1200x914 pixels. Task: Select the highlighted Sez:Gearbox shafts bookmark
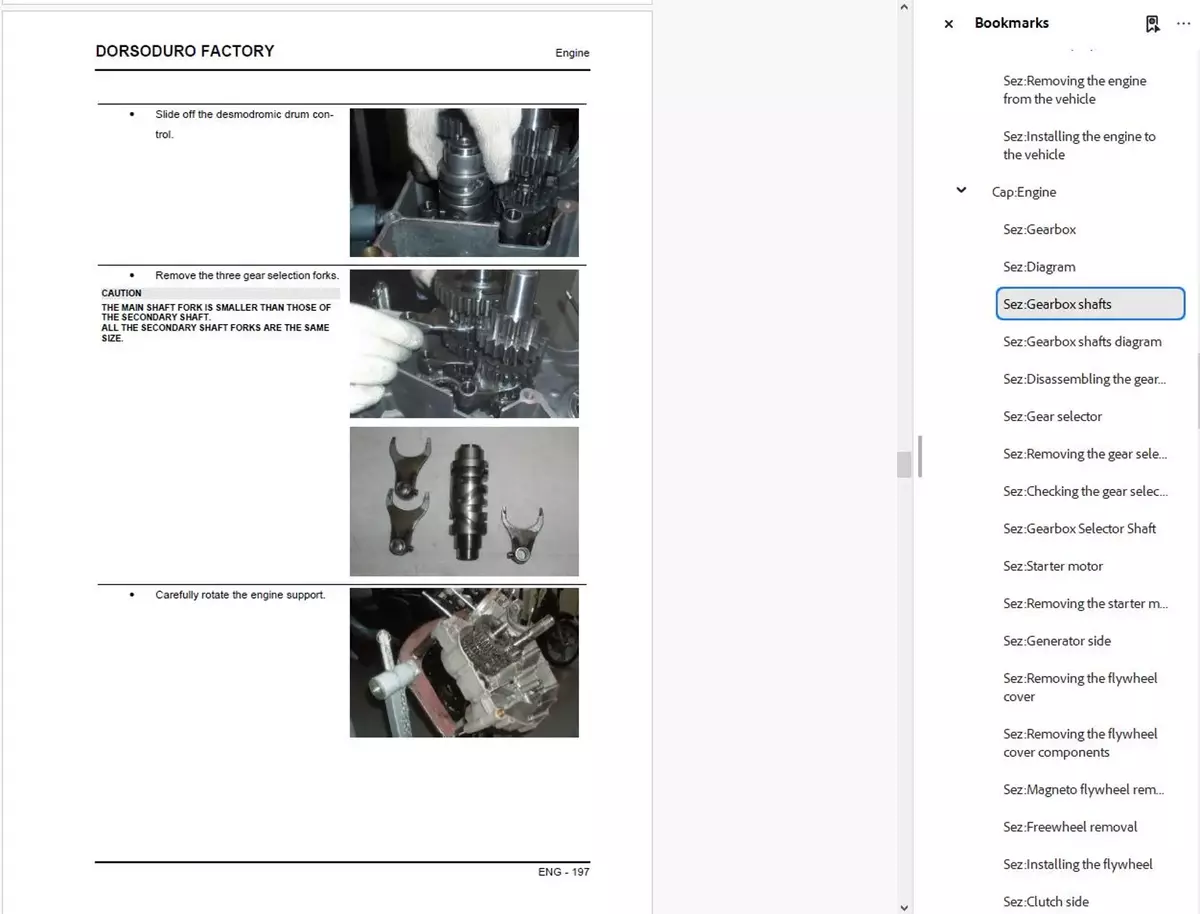(x=1090, y=305)
